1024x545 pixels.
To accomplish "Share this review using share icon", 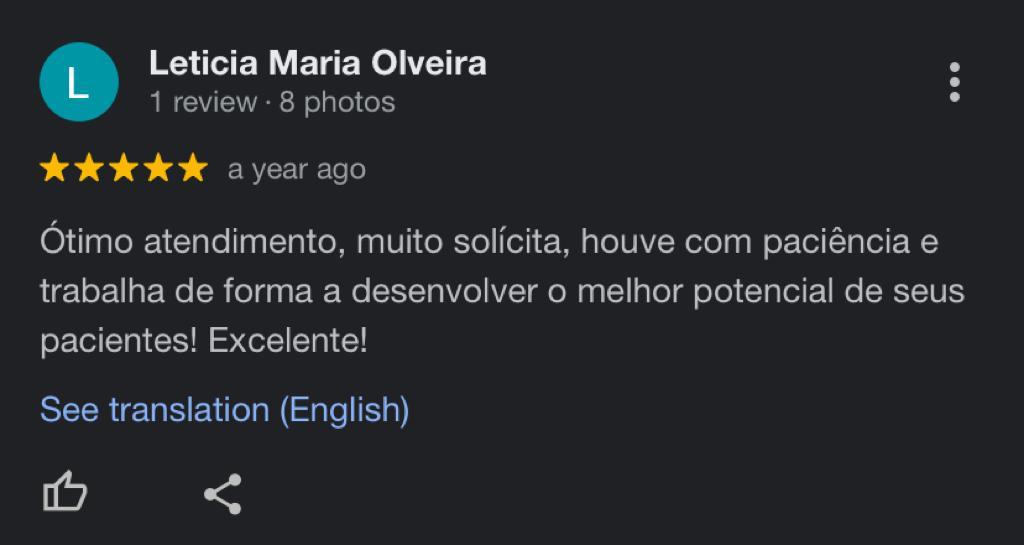I will point(223,494).
